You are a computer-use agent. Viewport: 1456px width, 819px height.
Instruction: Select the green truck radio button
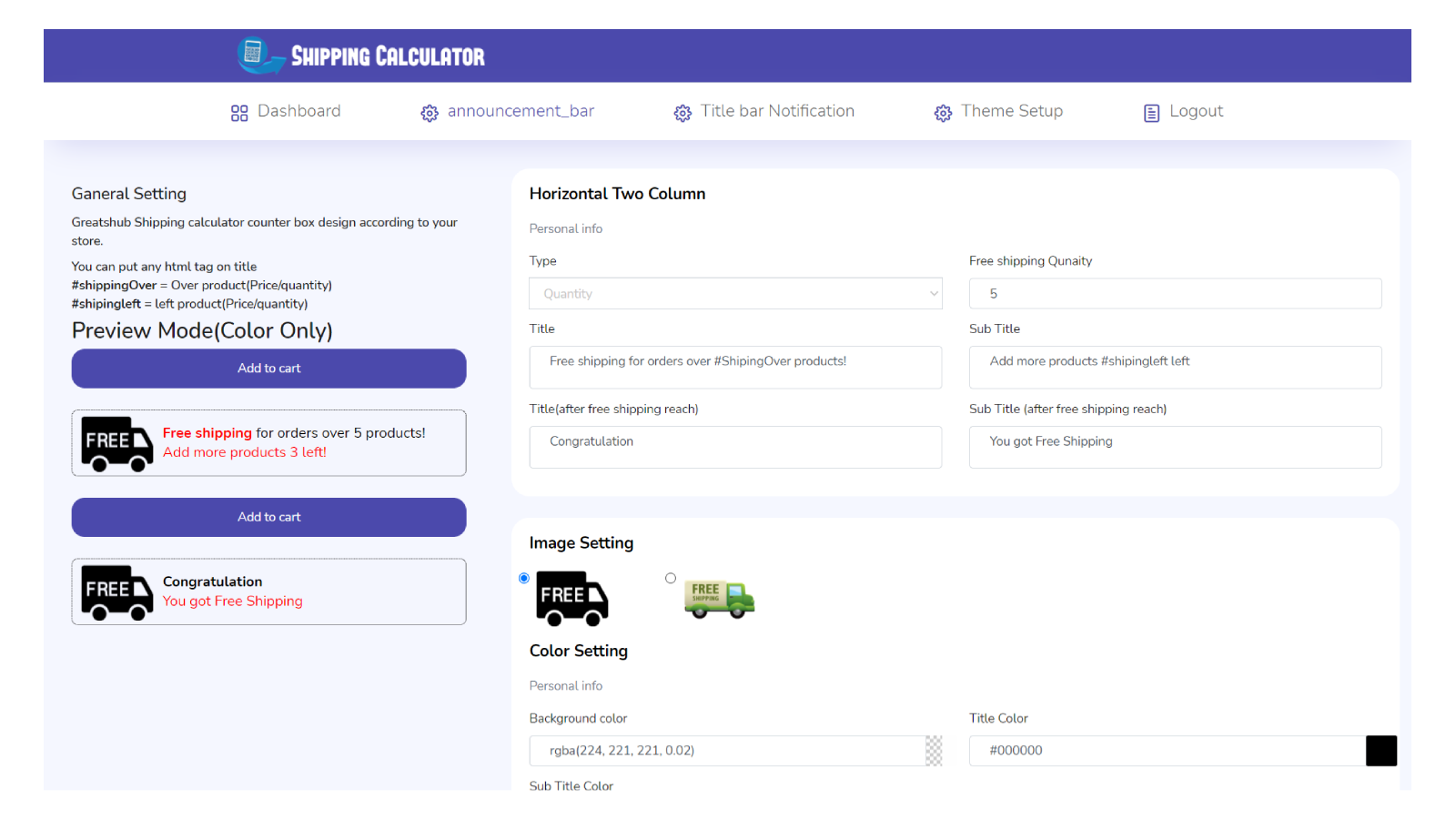click(x=671, y=578)
